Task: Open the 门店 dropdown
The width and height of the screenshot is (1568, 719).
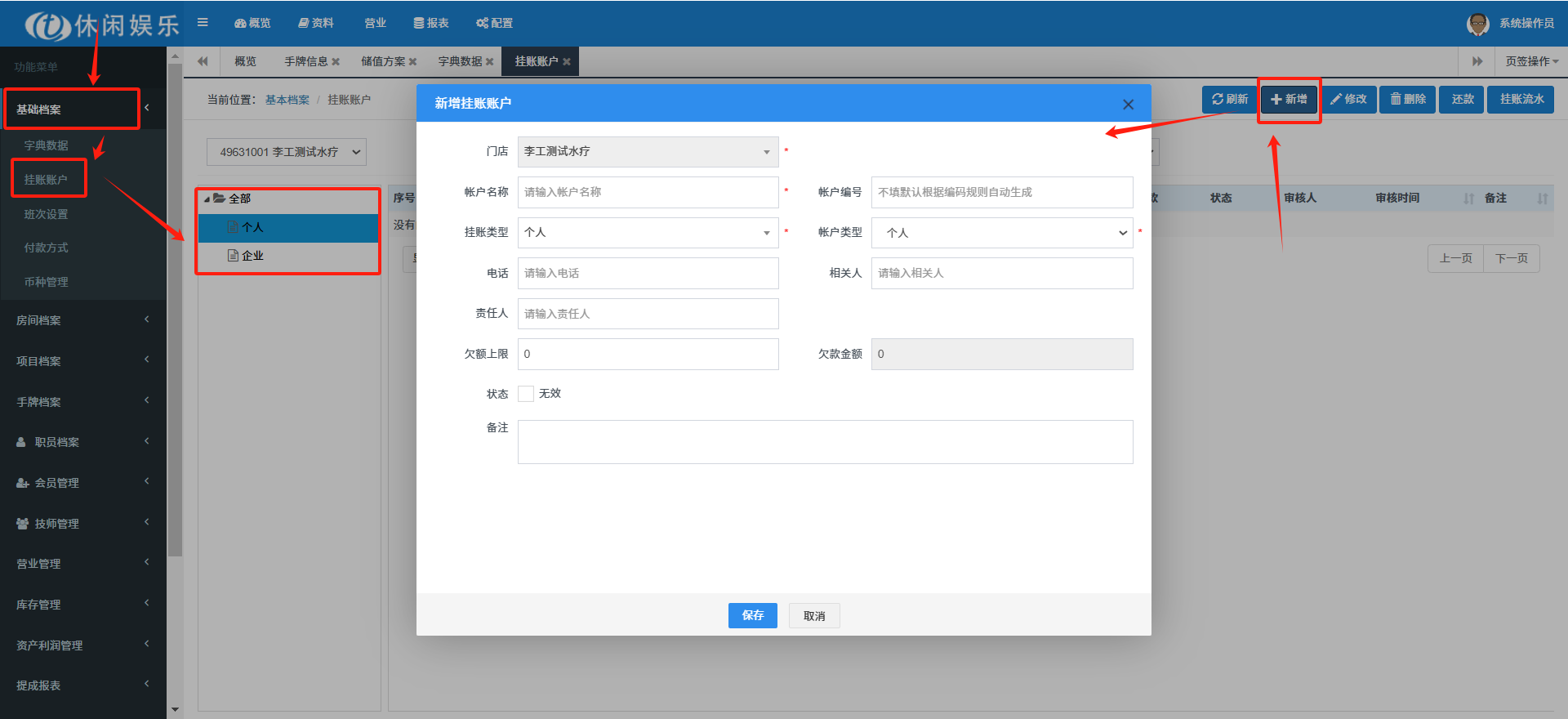Action: tap(648, 152)
